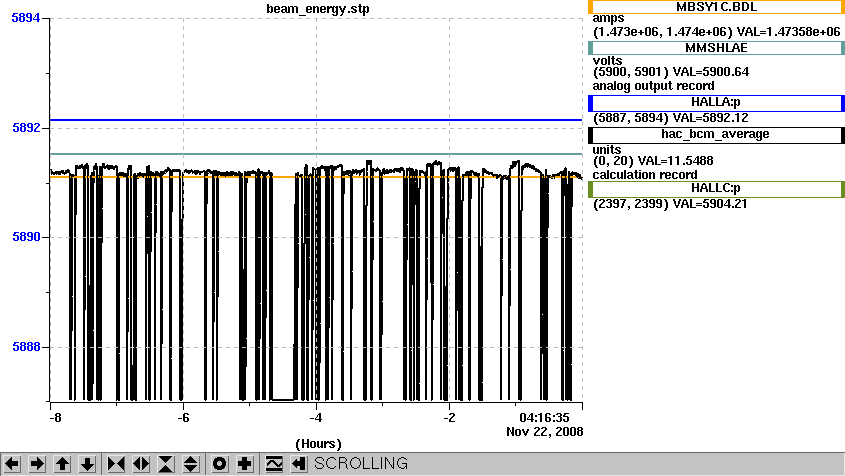Pan the graph right with the right arrow
845x476 pixels.
(37, 464)
